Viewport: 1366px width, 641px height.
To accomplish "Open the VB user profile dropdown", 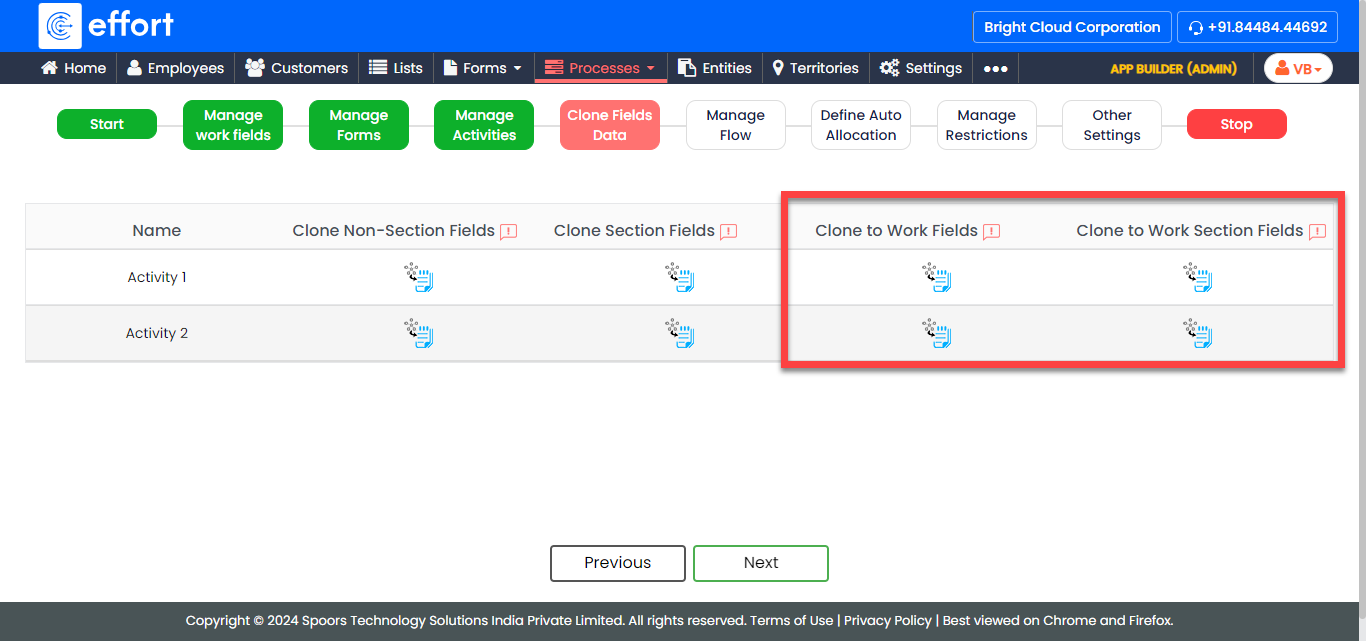I will point(1298,68).
